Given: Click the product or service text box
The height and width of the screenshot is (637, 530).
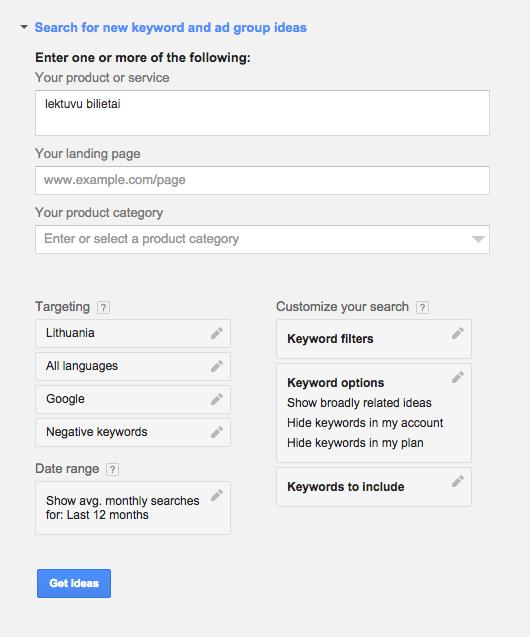Looking at the screenshot, I should 262,113.
